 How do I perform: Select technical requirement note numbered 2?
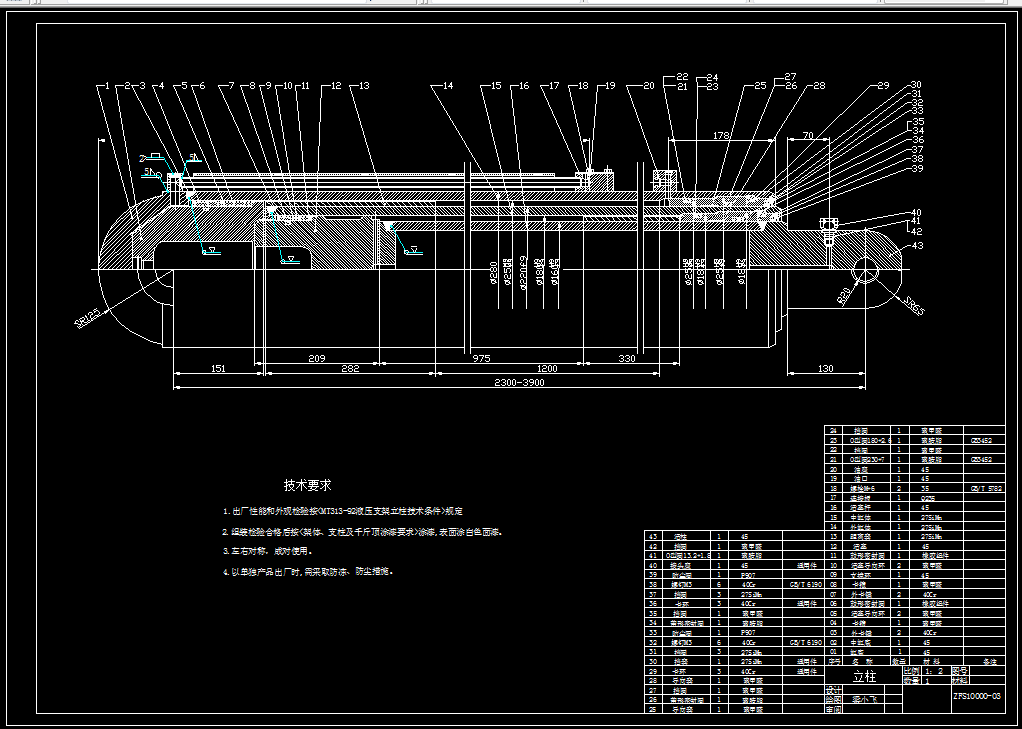tap(362, 532)
